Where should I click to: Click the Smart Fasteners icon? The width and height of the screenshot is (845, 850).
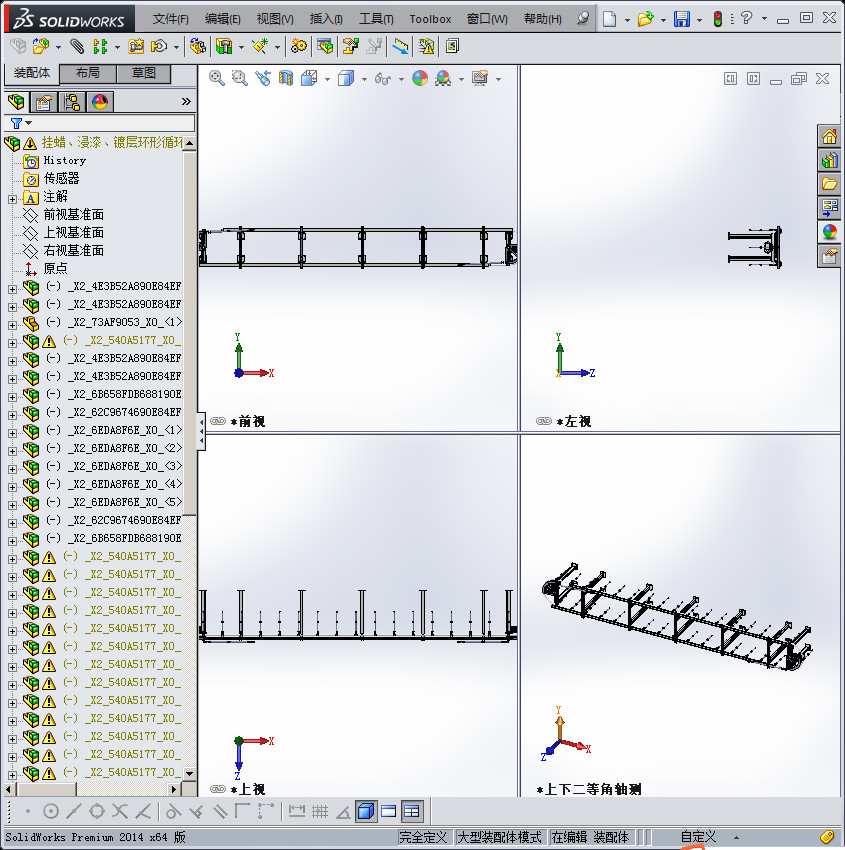pyautogui.click(x=136, y=46)
